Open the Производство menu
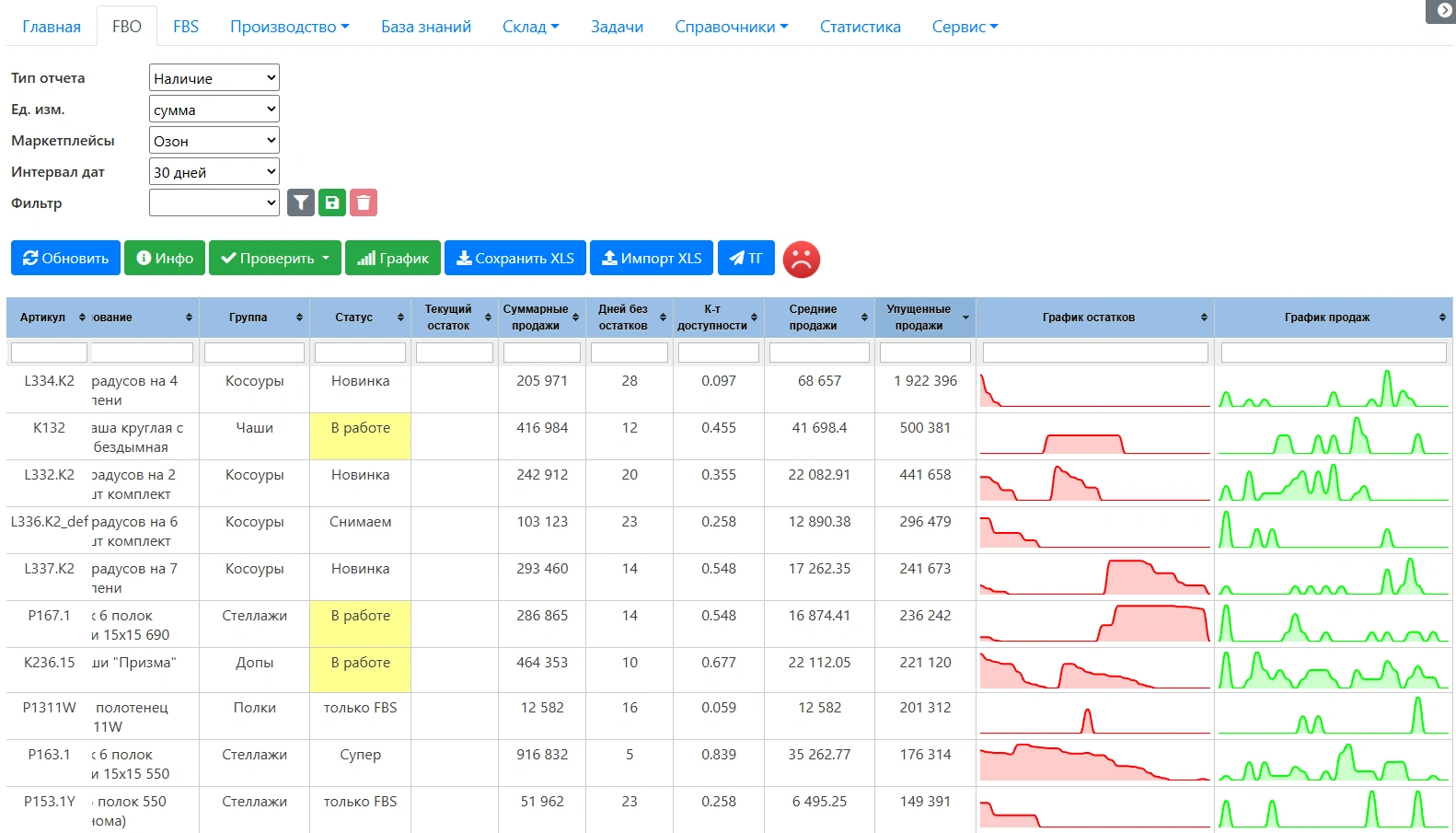This screenshot has height=833, width=1456. coord(289,27)
